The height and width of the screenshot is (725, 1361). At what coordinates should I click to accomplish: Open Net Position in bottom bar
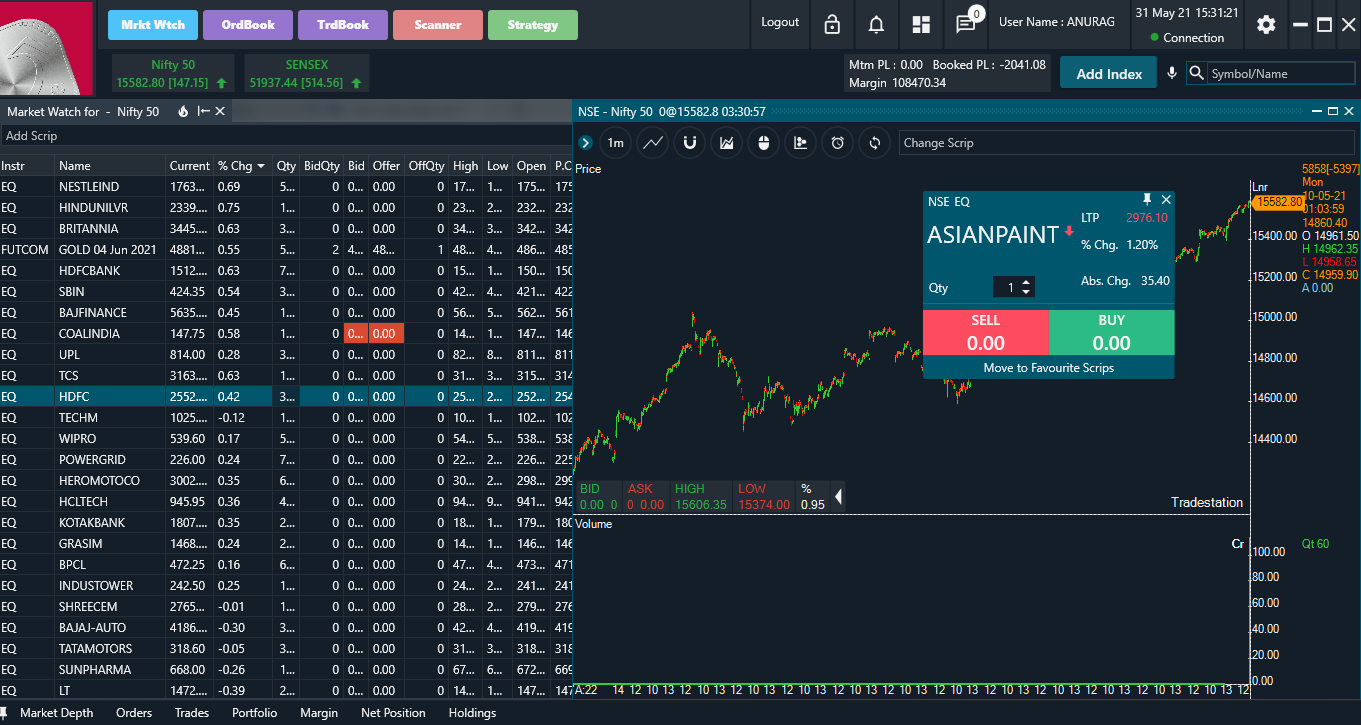[393, 713]
